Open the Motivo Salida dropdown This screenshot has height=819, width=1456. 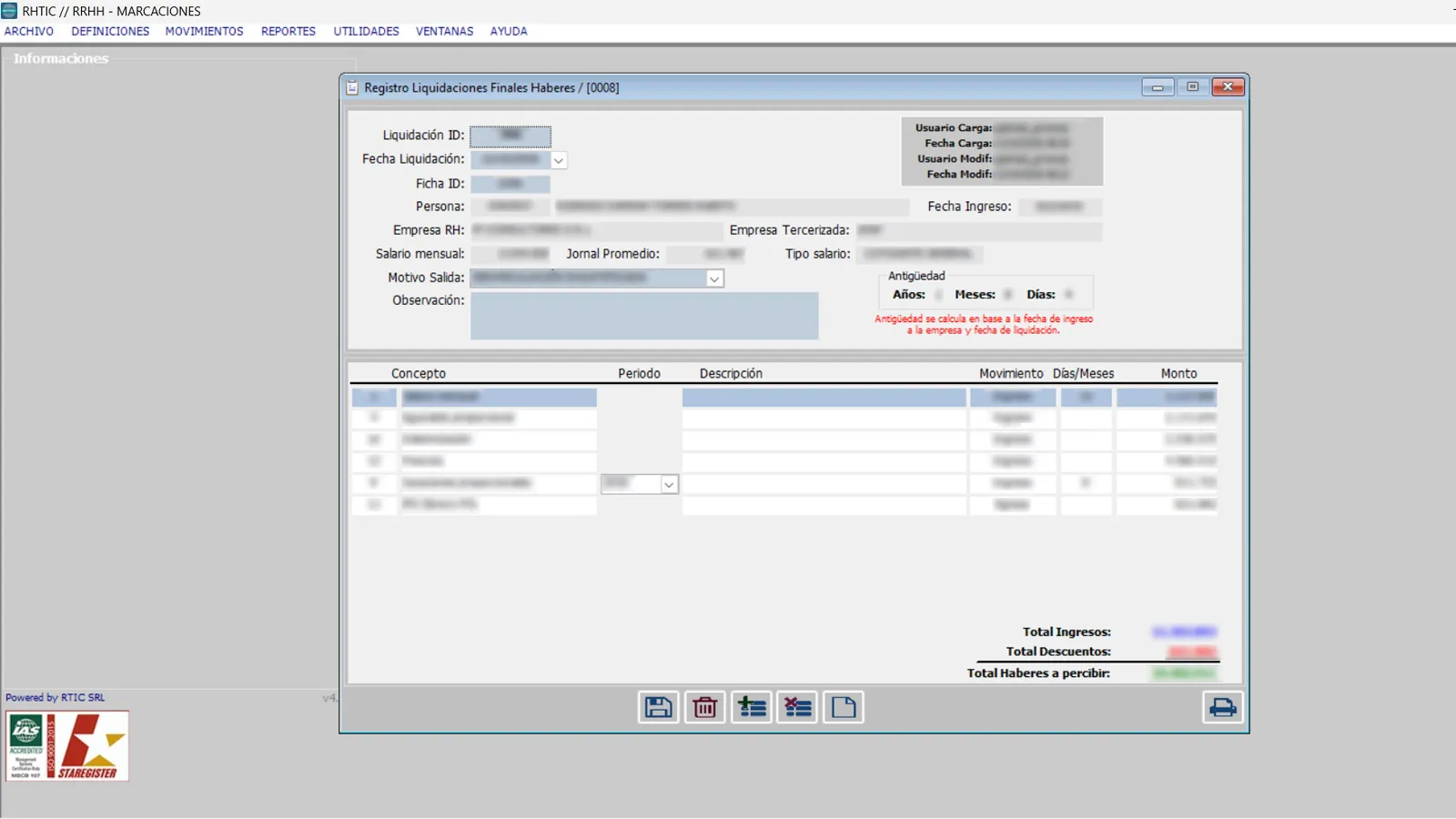pyautogui.click(x=714, y=278)
